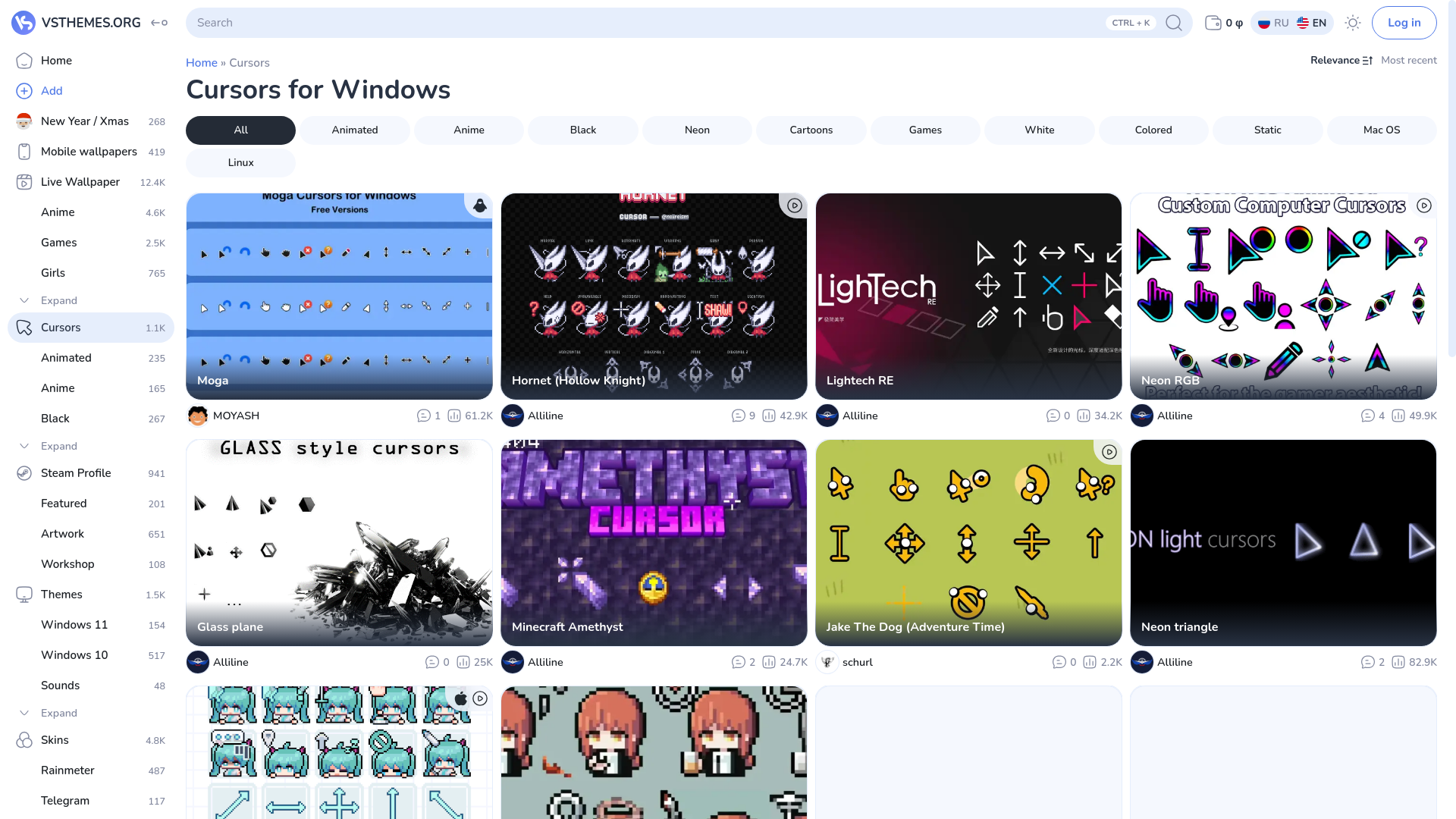Screen dimensions: 1456x819
Task: Open Jake The Dog cursor card
Action: pyautogui.click(x=968, y=543)
